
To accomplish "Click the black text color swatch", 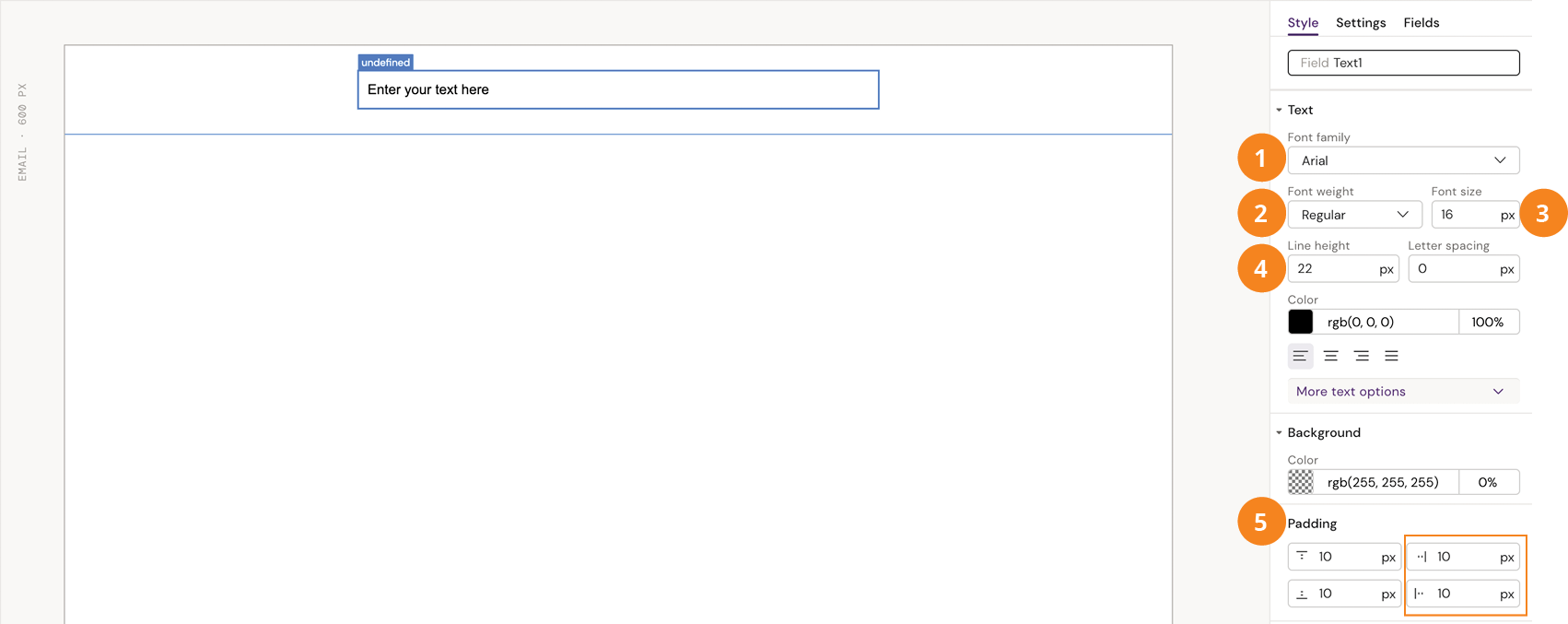I will (x=1300, y=321).
